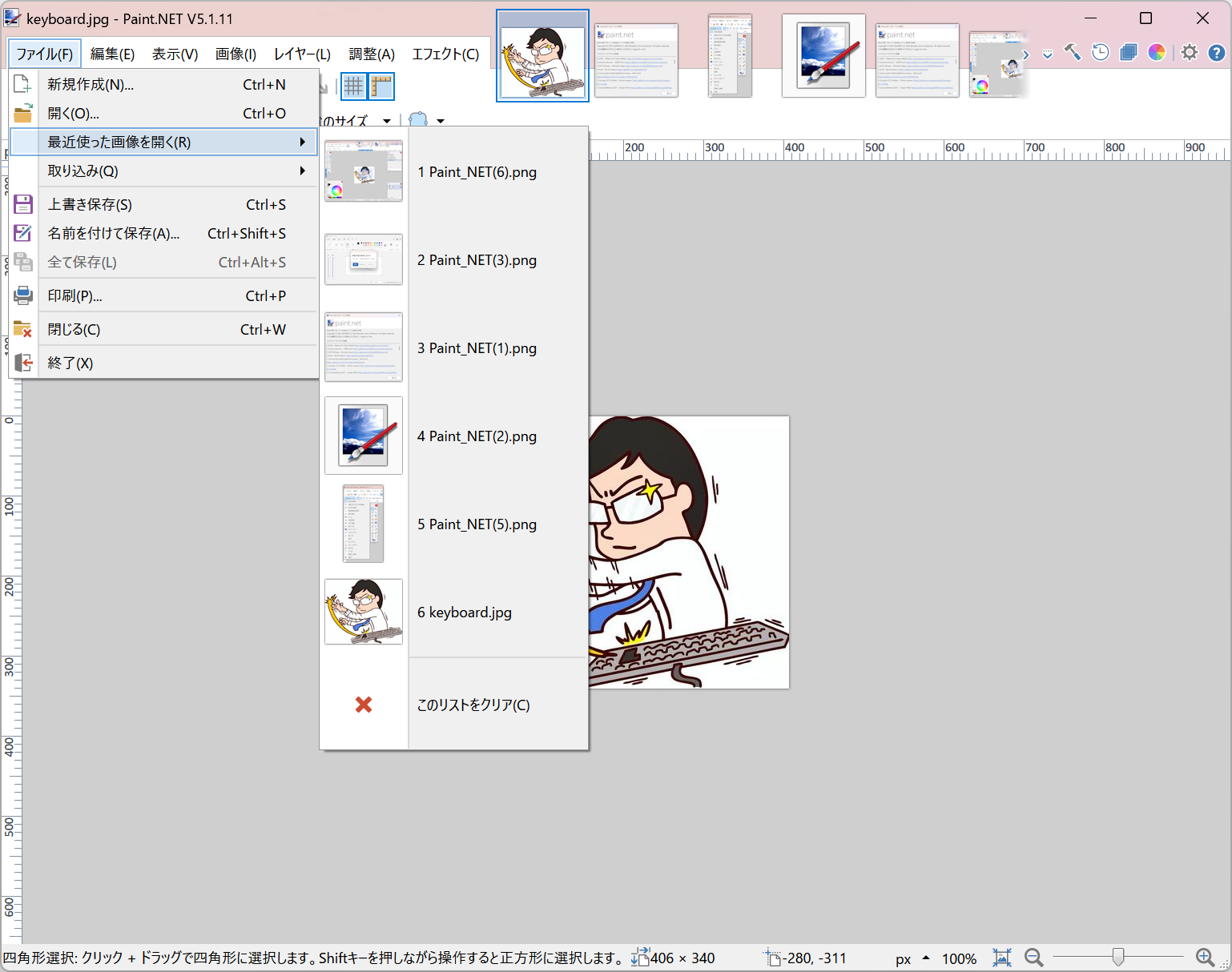The image size is (1232, 972).
Task: Click the 406 × 340 image size text
Action: tap(682, 958)
